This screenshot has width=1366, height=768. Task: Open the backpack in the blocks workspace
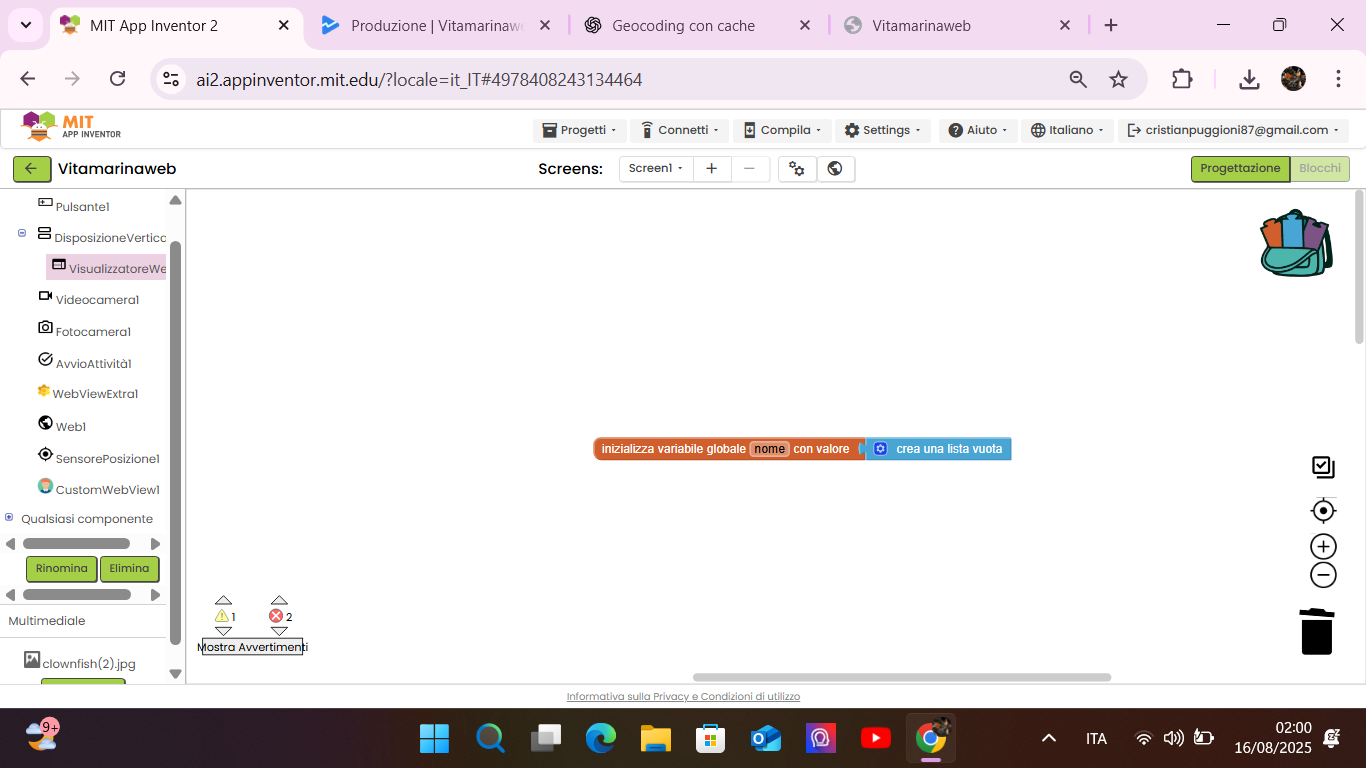click(x=1296, y=243)
